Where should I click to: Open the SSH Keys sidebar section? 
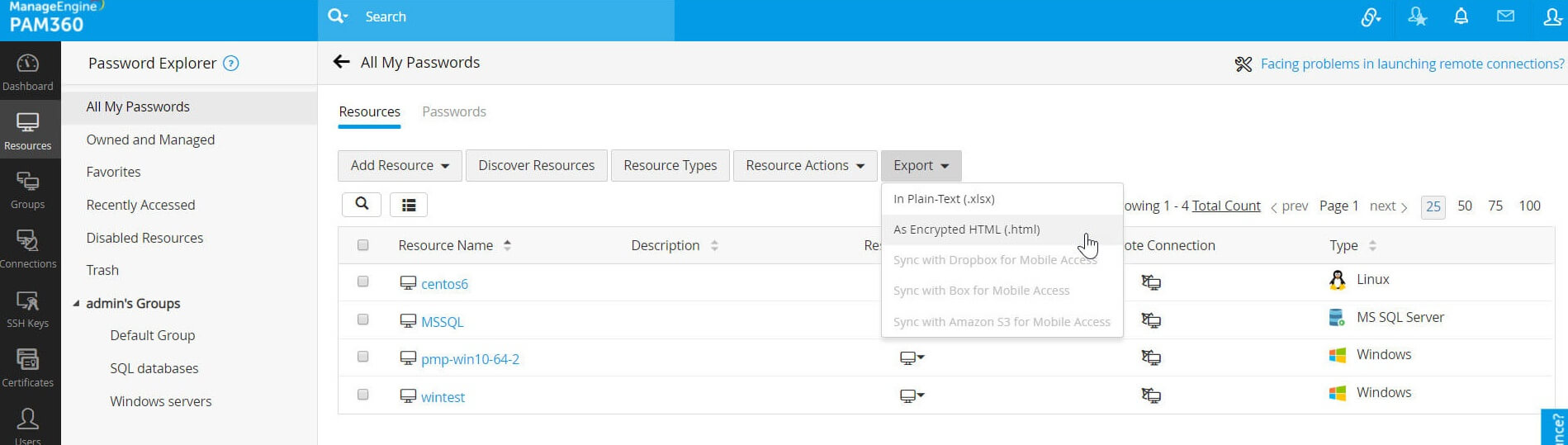click(x=27, y=310)
